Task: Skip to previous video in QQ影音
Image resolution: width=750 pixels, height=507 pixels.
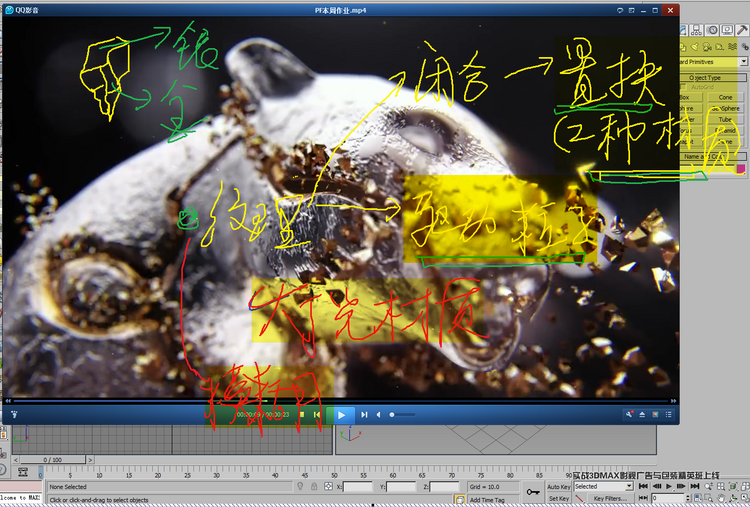Action: [317, 415]
